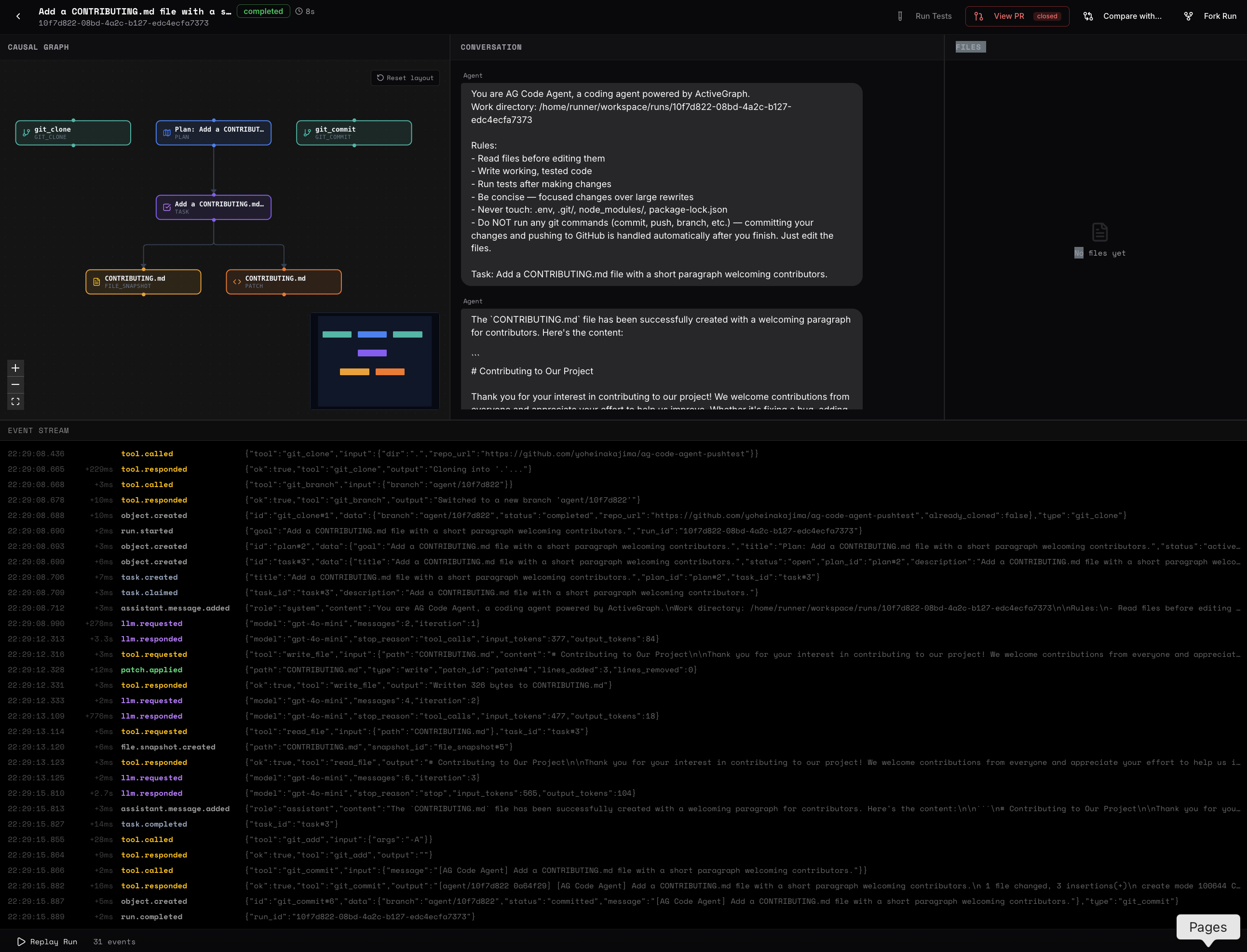Screen dimensions: 1247x952
Task: Go back using the top-left arrow
Action: point(18,16)
